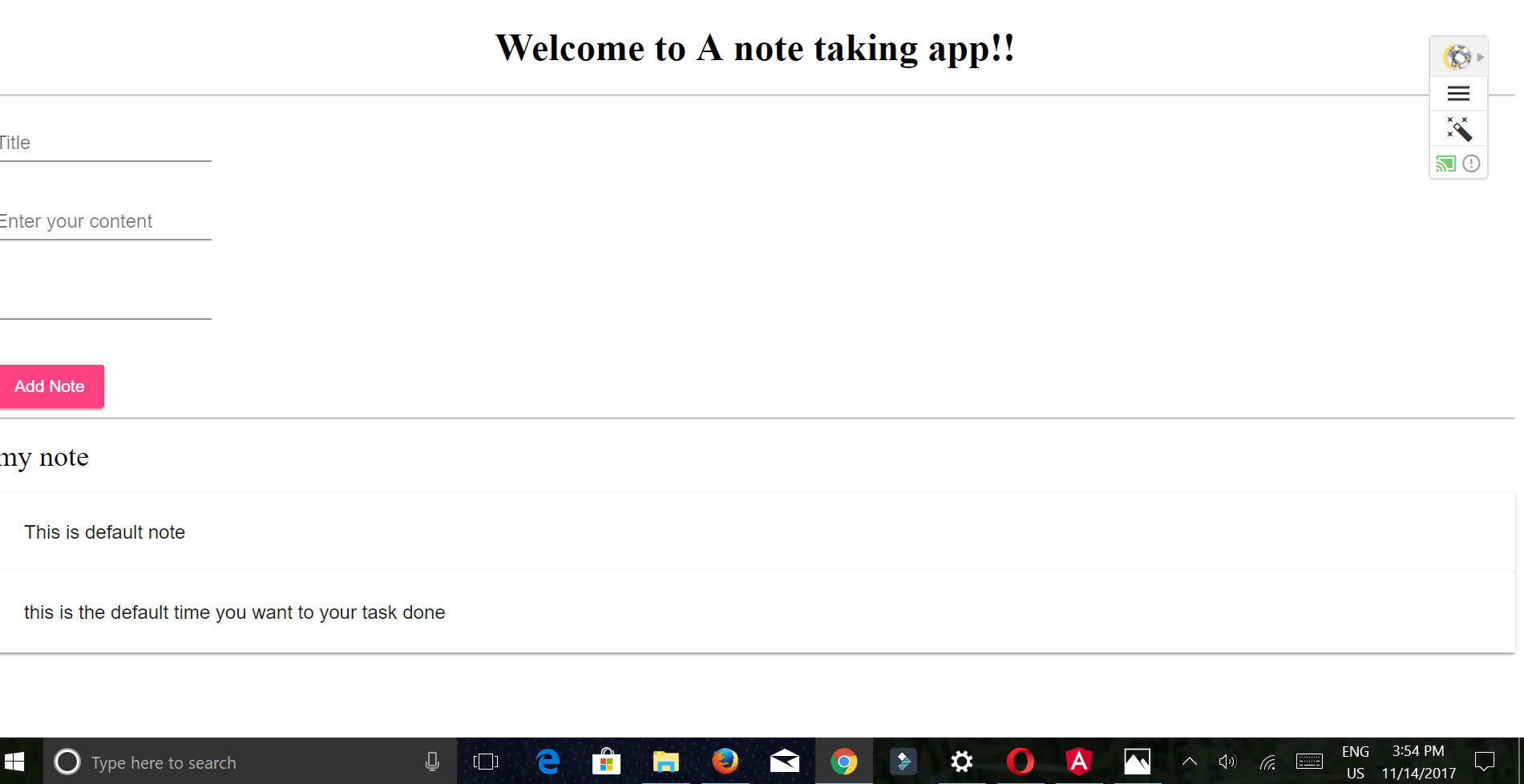1524x784 pixels.
Task: Select the note titled 'This is default note'
Action: (x=104, y=531)
